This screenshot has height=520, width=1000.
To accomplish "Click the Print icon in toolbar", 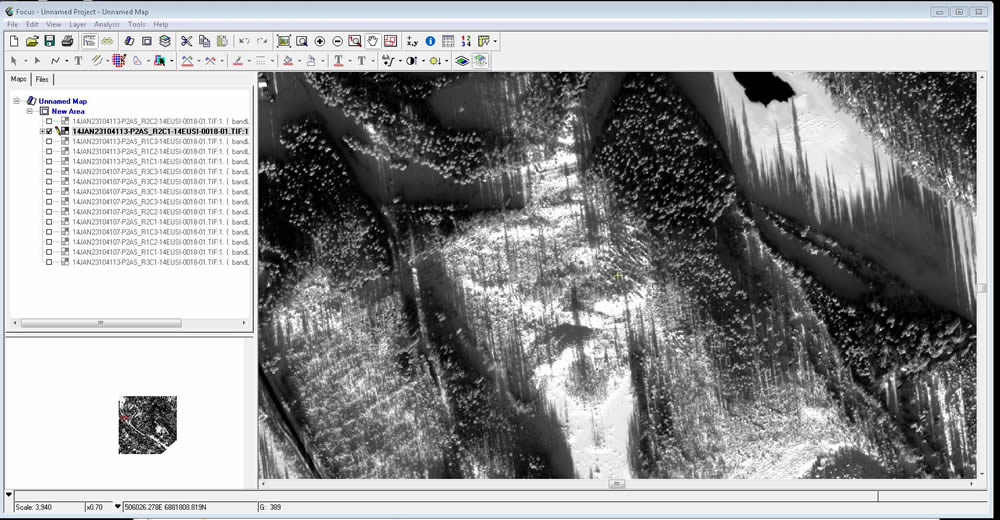I will pyautogui.click(x=67, y=41).
